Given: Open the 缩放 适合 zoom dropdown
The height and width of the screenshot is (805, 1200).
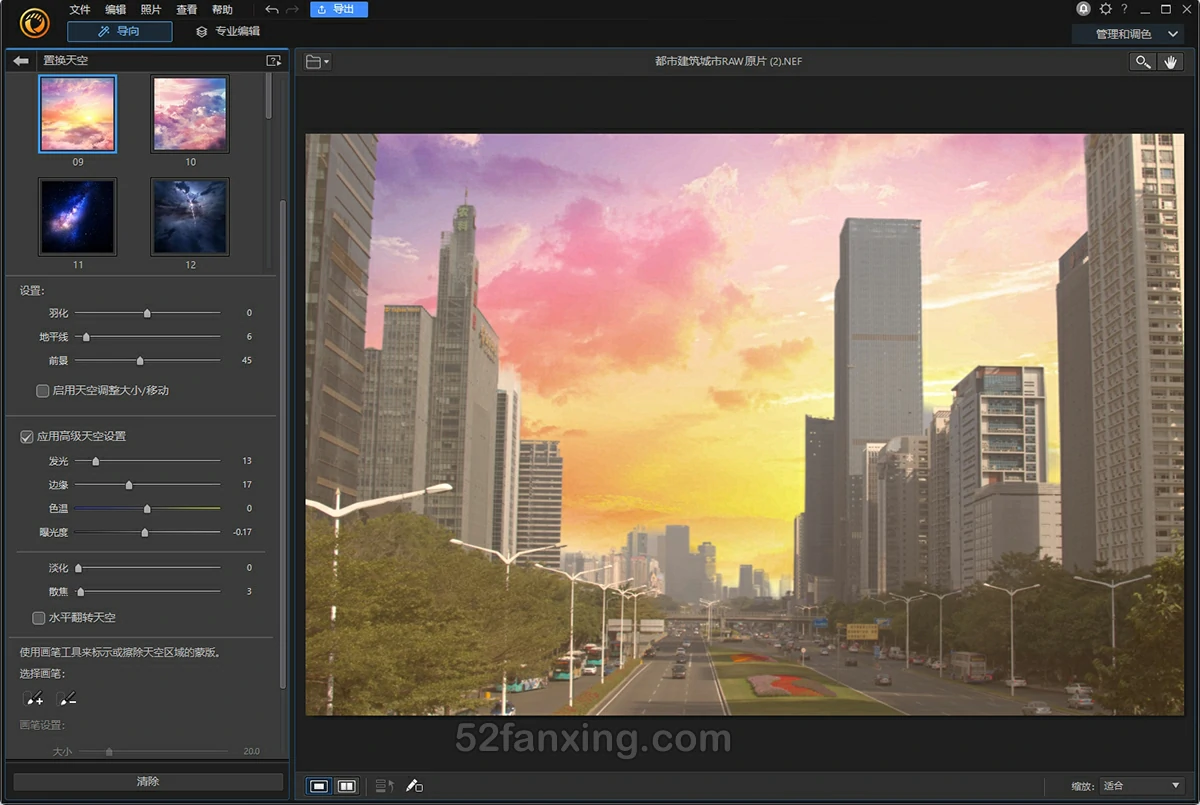Looking at the screenshot, I should (x=1141, y=786).
